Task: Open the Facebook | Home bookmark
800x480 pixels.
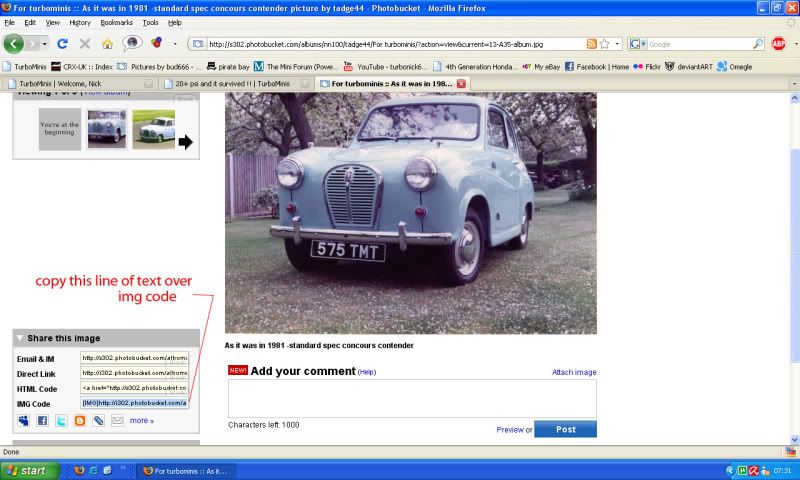Action: tap(596, 67)
